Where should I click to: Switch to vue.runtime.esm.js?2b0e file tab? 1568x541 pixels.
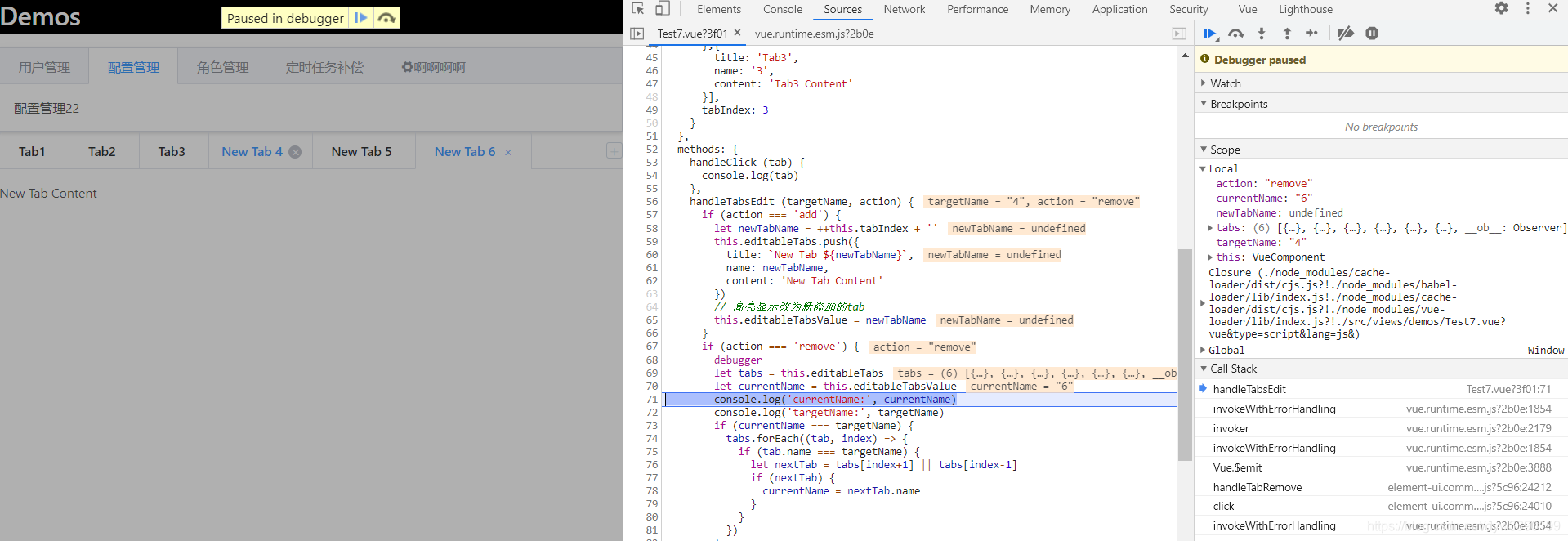[814, 34]
